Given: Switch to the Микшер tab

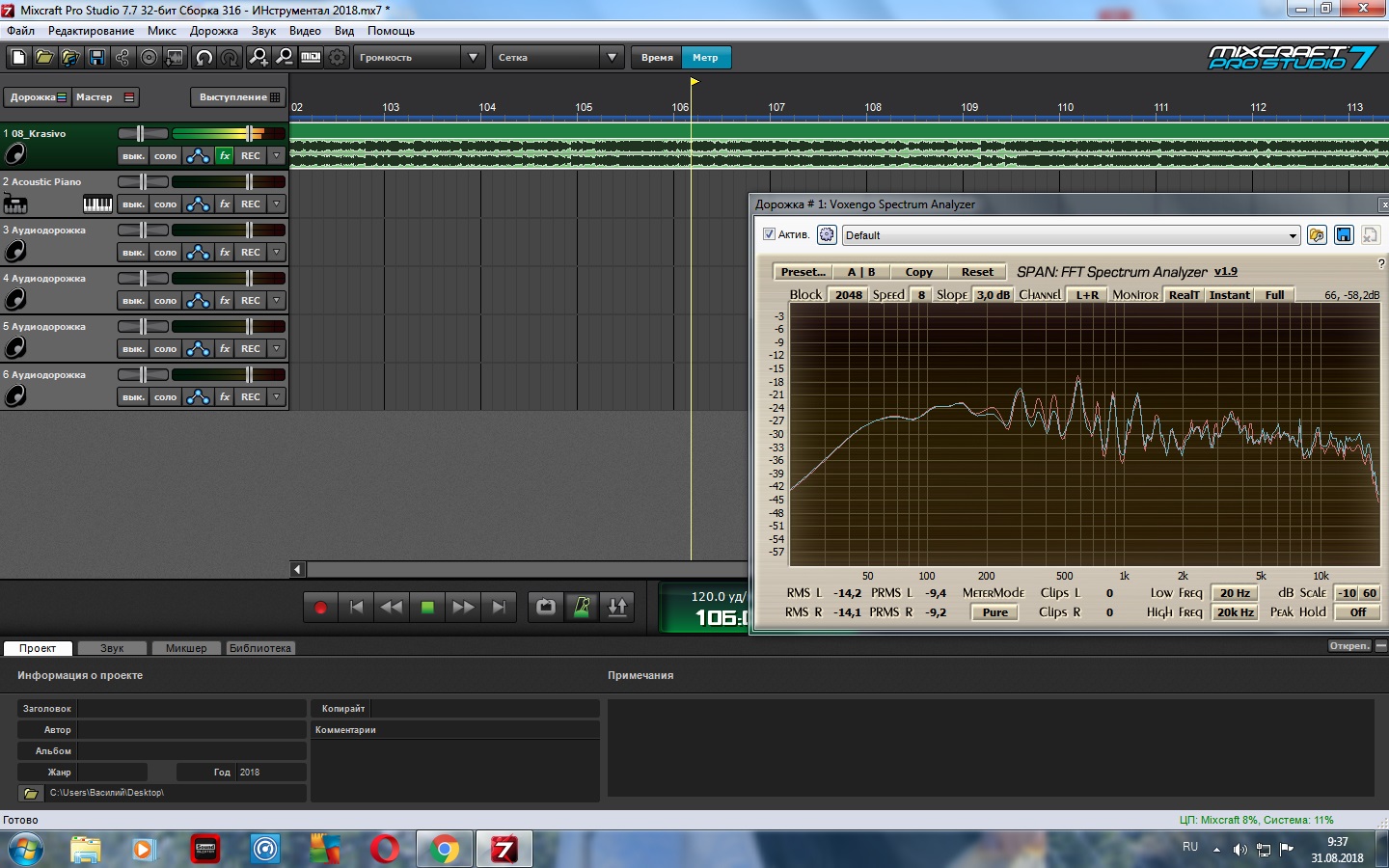Looking at the screenshot, I should click(x=186, y=648).
